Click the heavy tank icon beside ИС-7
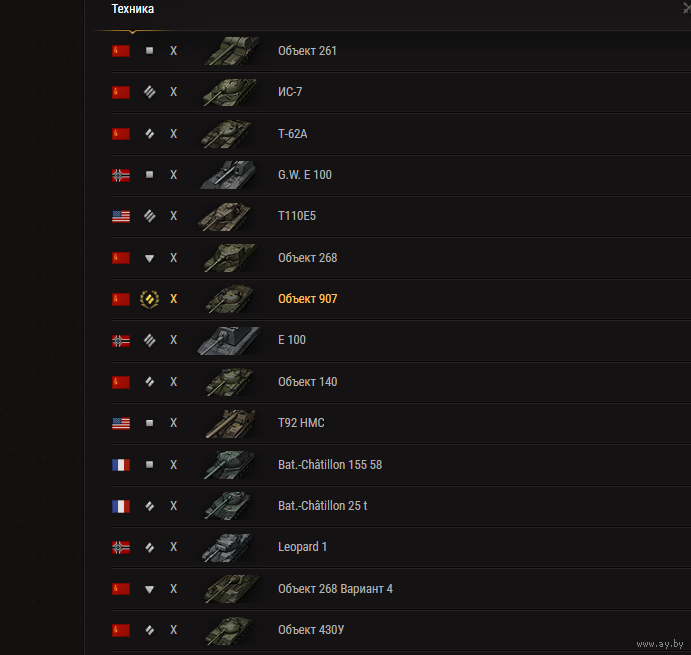The width and height of the screenshot is (691, 655). [x=149, y=92]
